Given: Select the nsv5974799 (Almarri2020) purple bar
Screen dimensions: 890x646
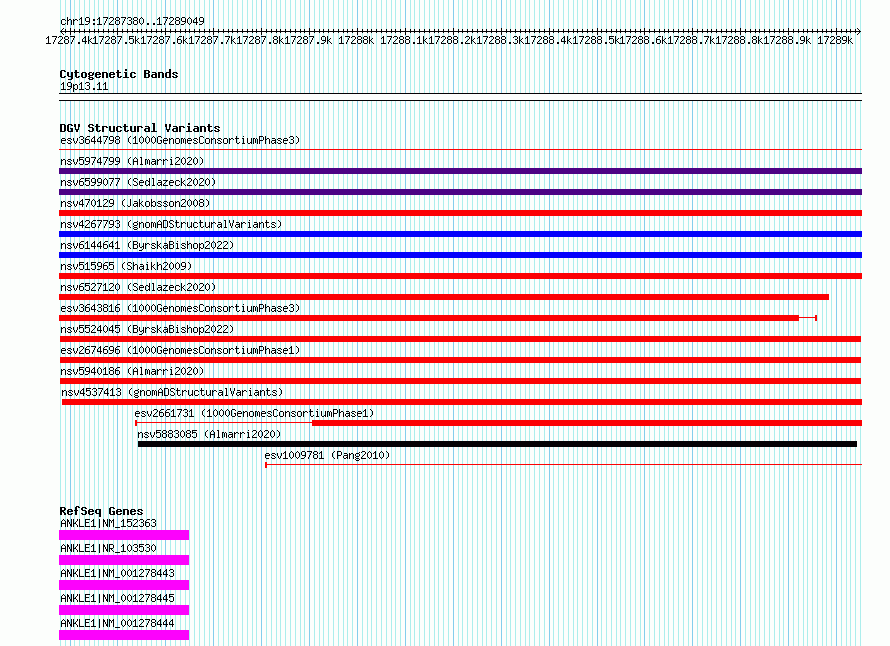Looking at the screenshot, I should [460, 171].
